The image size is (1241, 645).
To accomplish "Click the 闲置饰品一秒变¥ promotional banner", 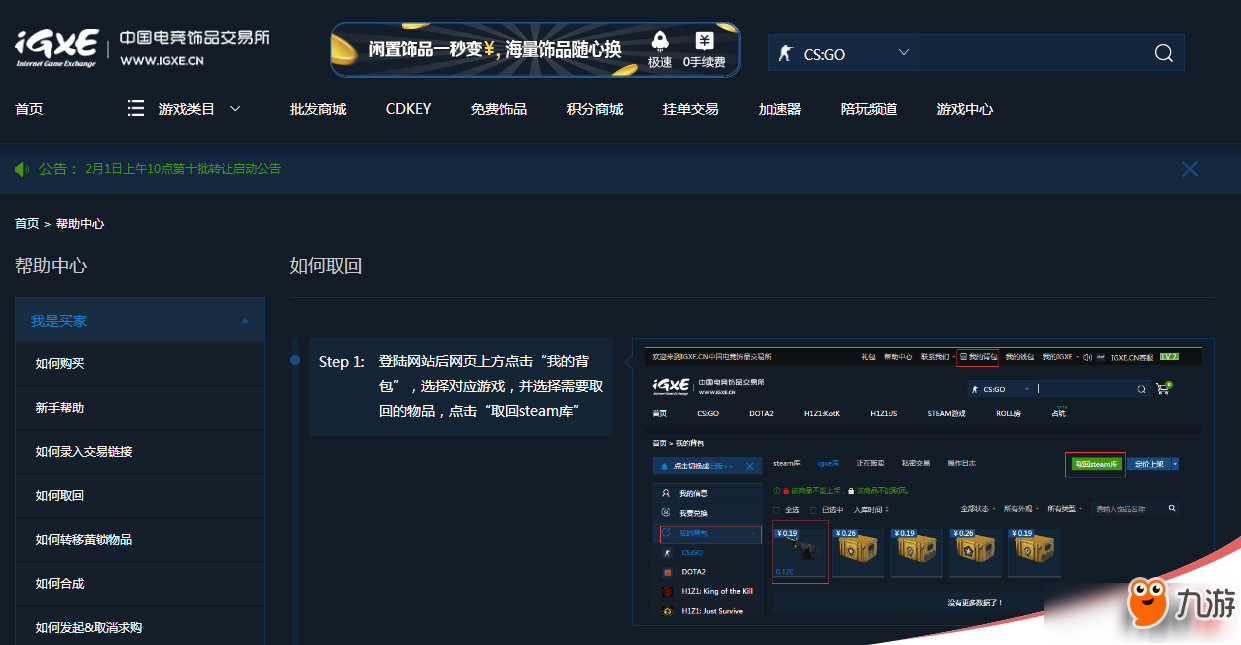I will coord(536,50).
